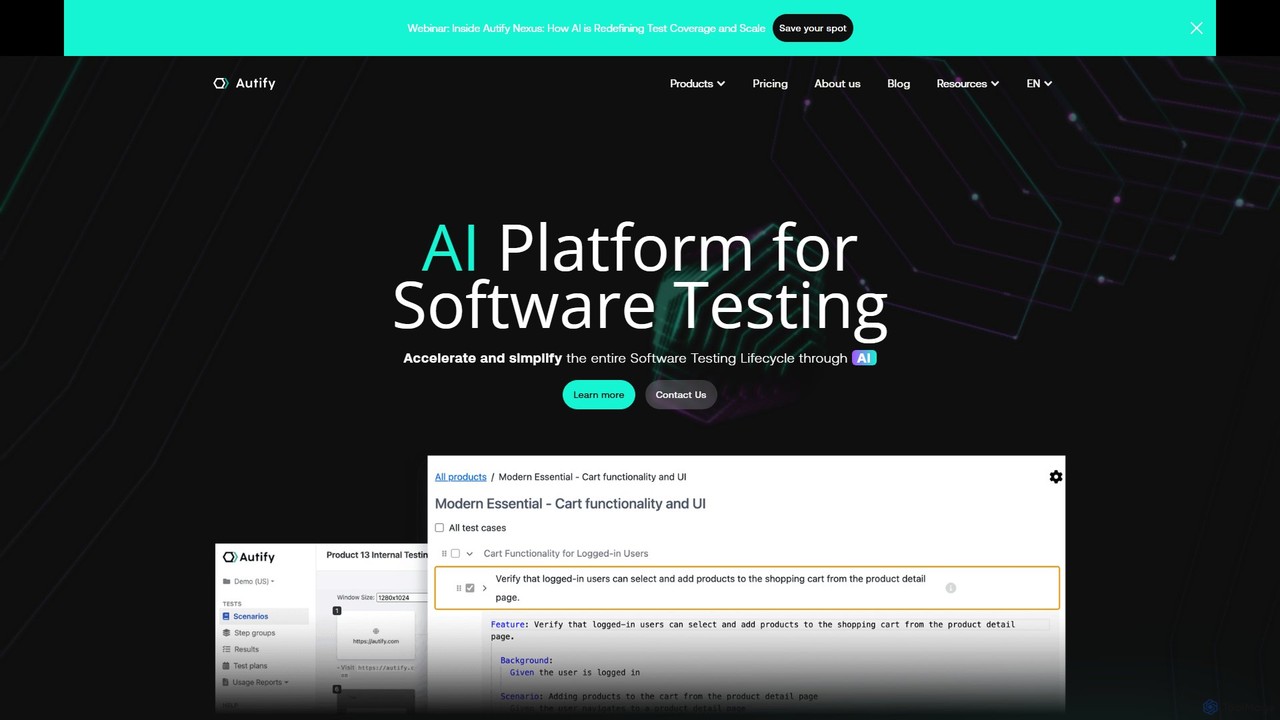The height and width of the screenshot is (720, 1280).
Task: Grab the drag handle on the Verify row
Action: pyautogui.click(x=459, y=588)
